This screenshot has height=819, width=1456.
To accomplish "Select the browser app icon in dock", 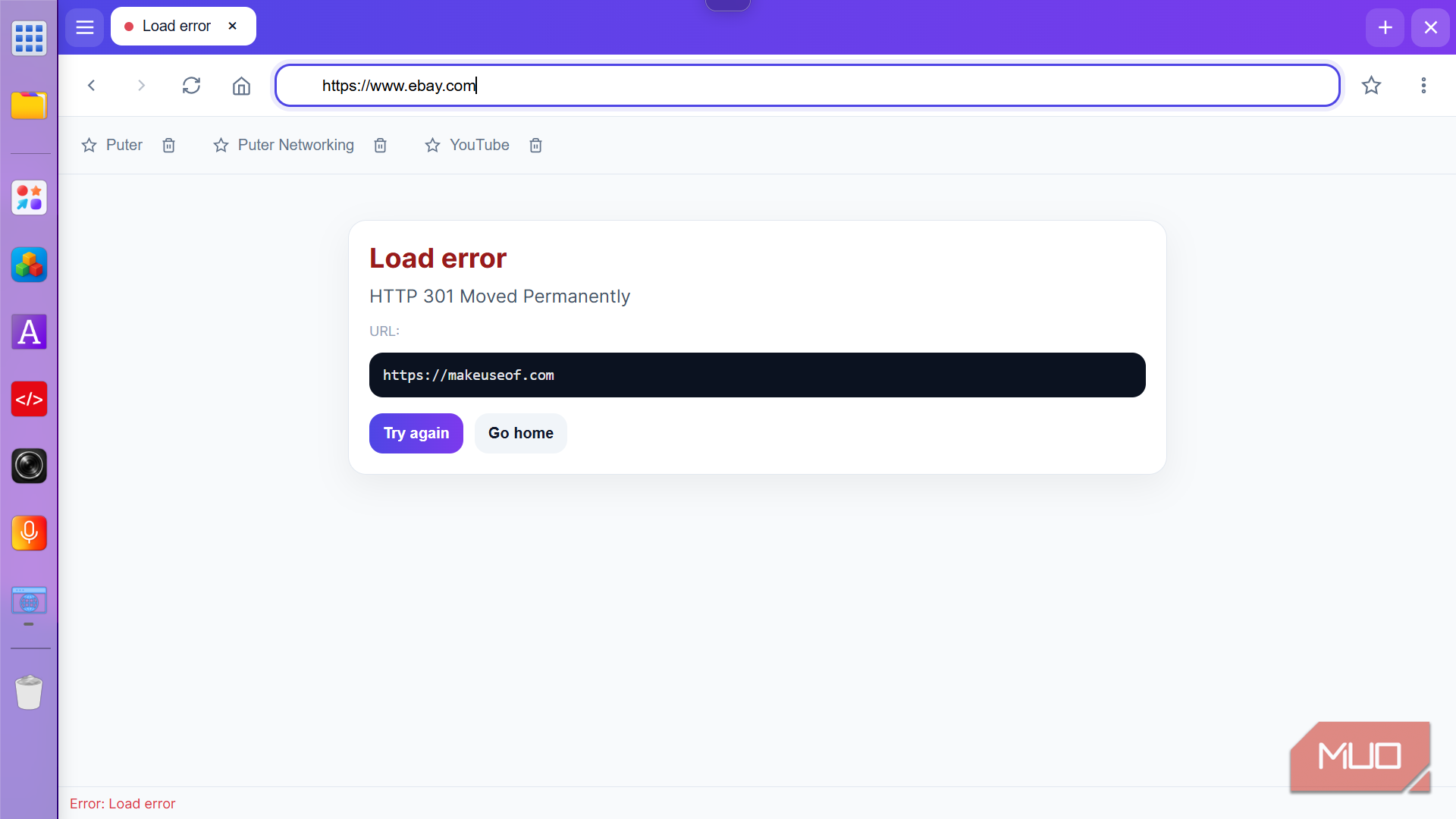I will (x=29, y=601).
